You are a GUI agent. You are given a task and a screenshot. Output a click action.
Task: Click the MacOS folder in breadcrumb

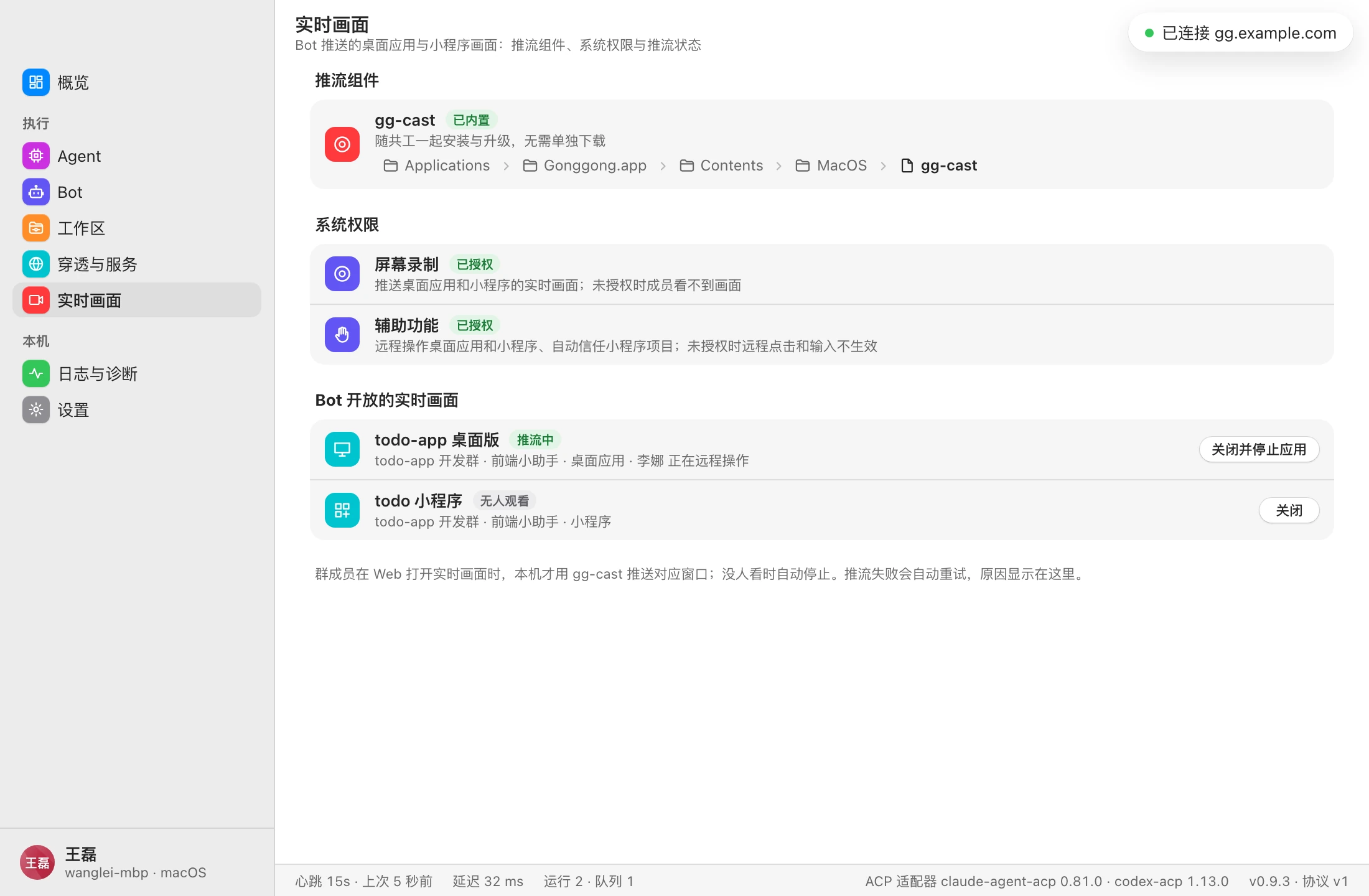pos(831,166)
